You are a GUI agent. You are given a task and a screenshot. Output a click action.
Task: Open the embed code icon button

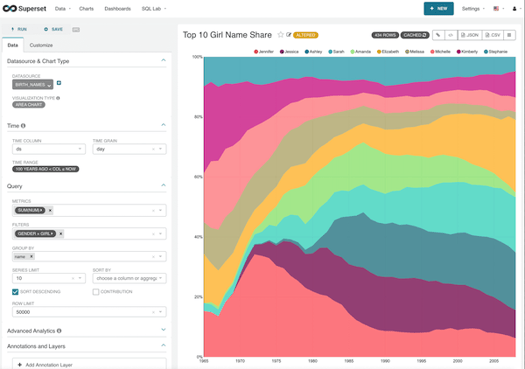click(451, 35)
